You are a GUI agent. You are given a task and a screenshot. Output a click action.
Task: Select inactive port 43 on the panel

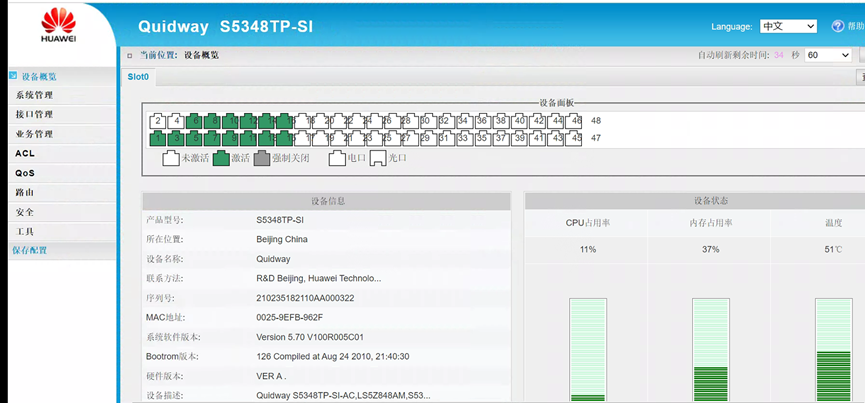[x=557, y=138]
